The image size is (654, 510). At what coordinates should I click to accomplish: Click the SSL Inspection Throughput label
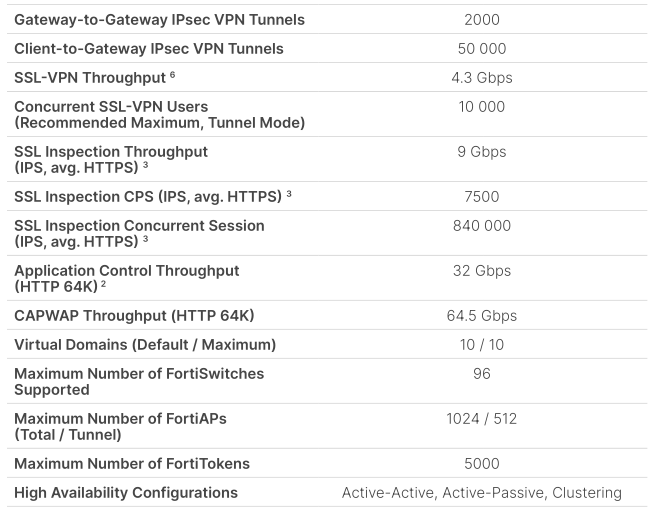111,152
